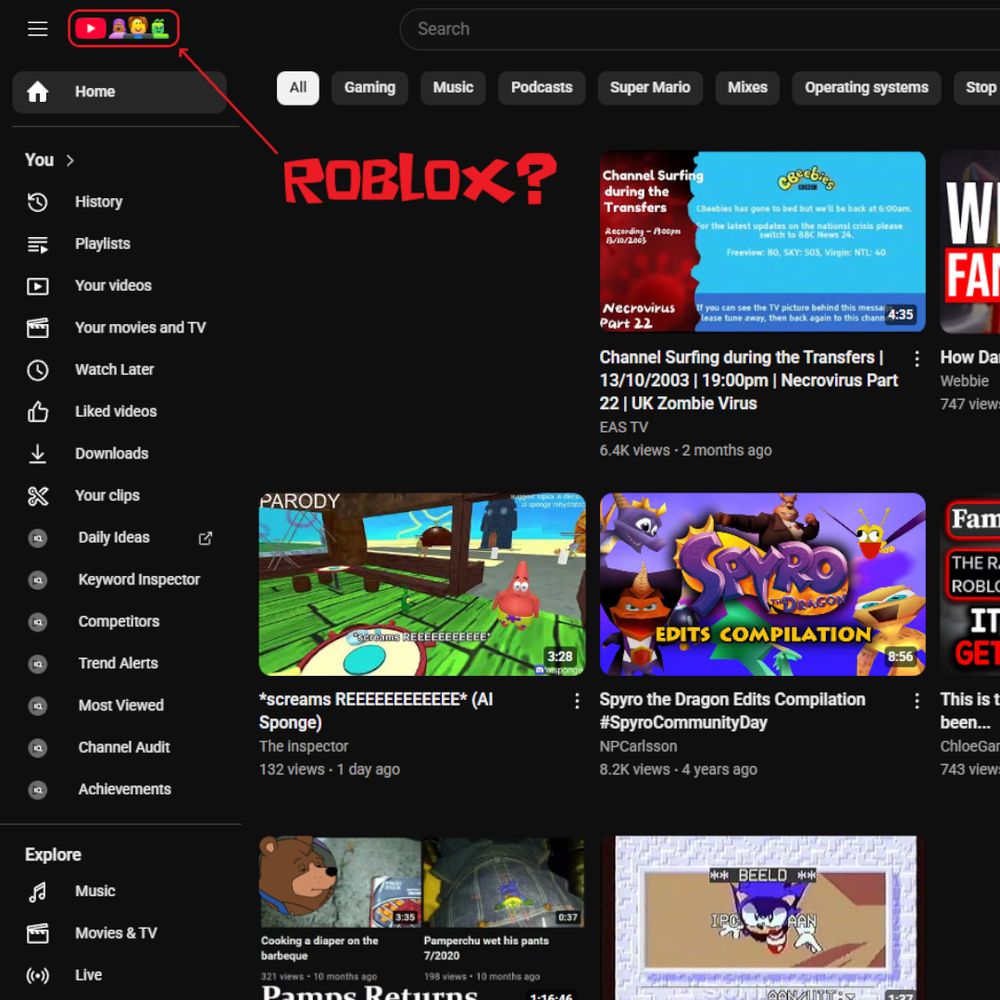The image size is (1000, 1000).
Task: Open Pamperchu wet his pants thumbnail
Action: pos(503,881)
